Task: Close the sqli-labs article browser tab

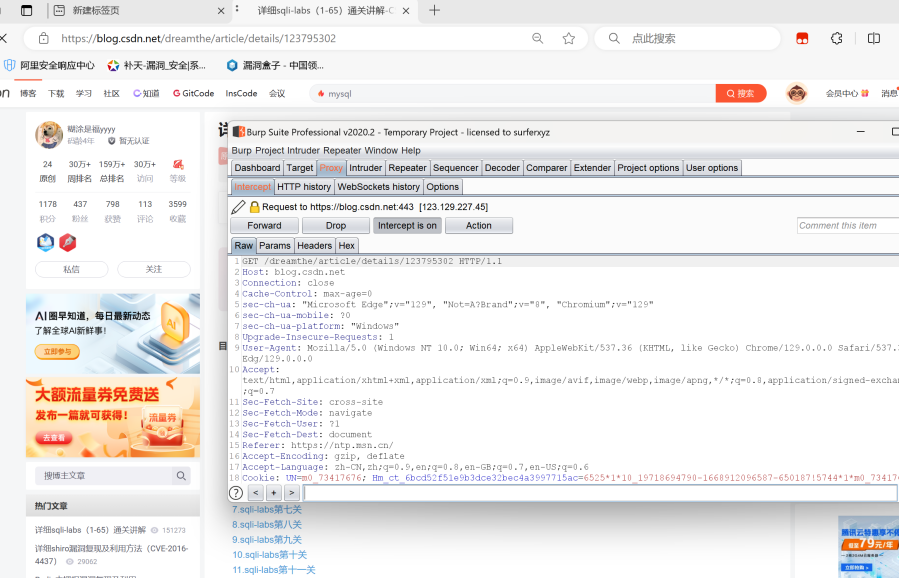Action: pyautogui.click(x=406, y=11)
